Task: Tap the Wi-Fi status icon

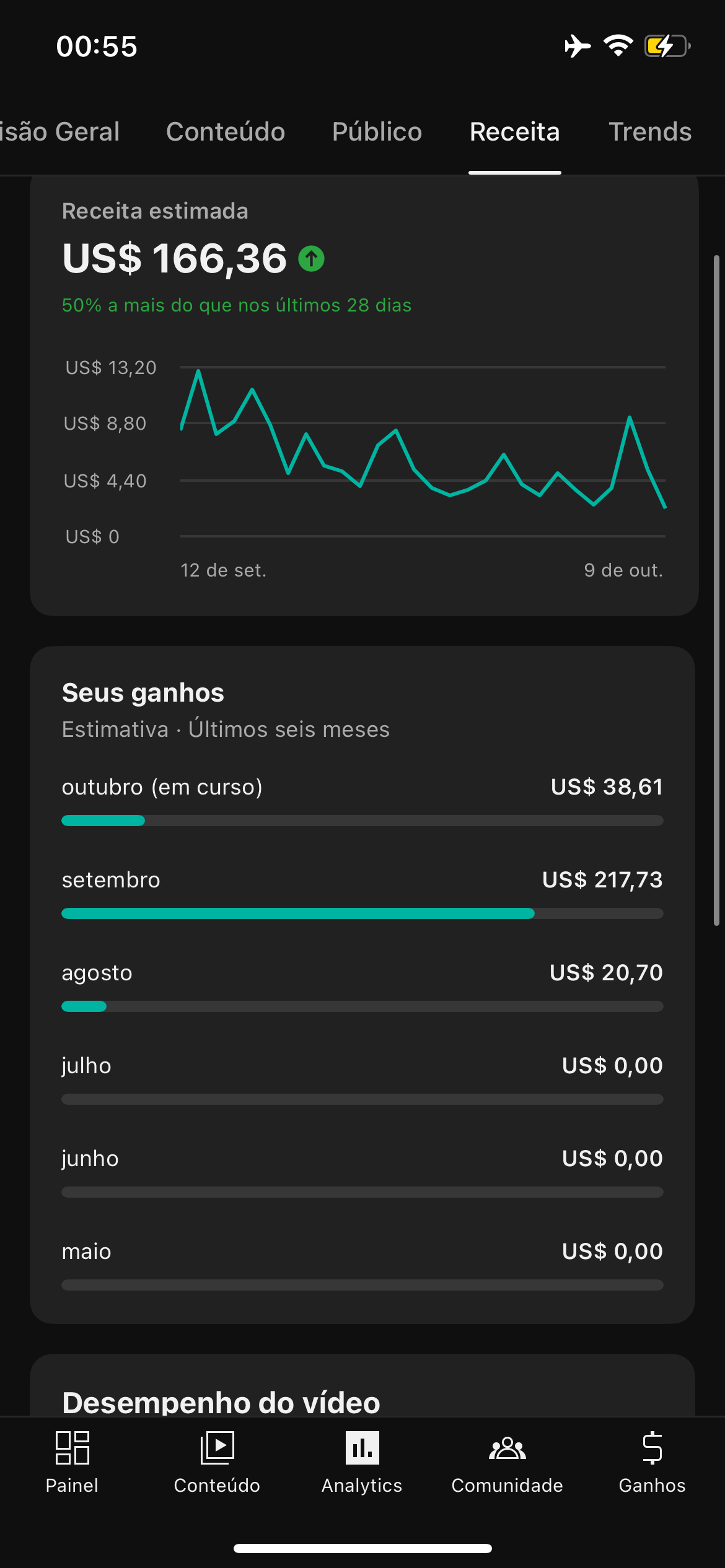Action: pos(618,46)
